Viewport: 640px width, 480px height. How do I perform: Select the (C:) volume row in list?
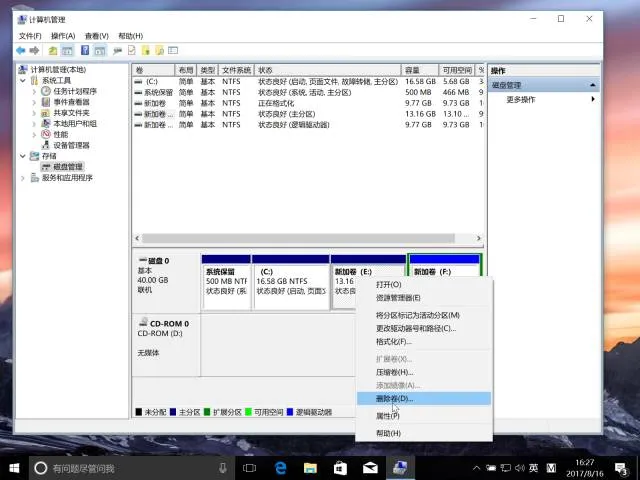coord(309,82)
